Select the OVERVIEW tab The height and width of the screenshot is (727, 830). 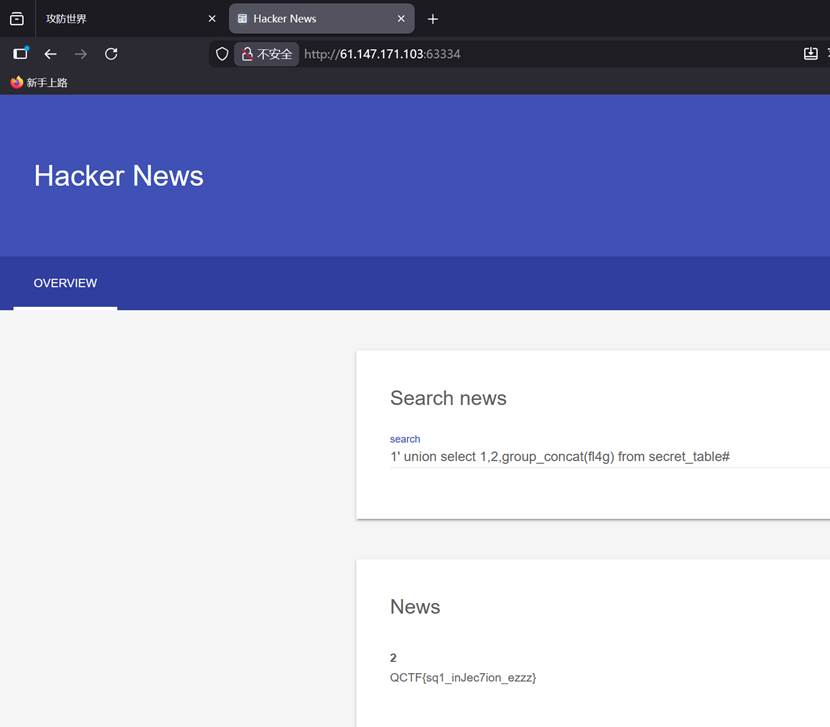pos(65,283)
